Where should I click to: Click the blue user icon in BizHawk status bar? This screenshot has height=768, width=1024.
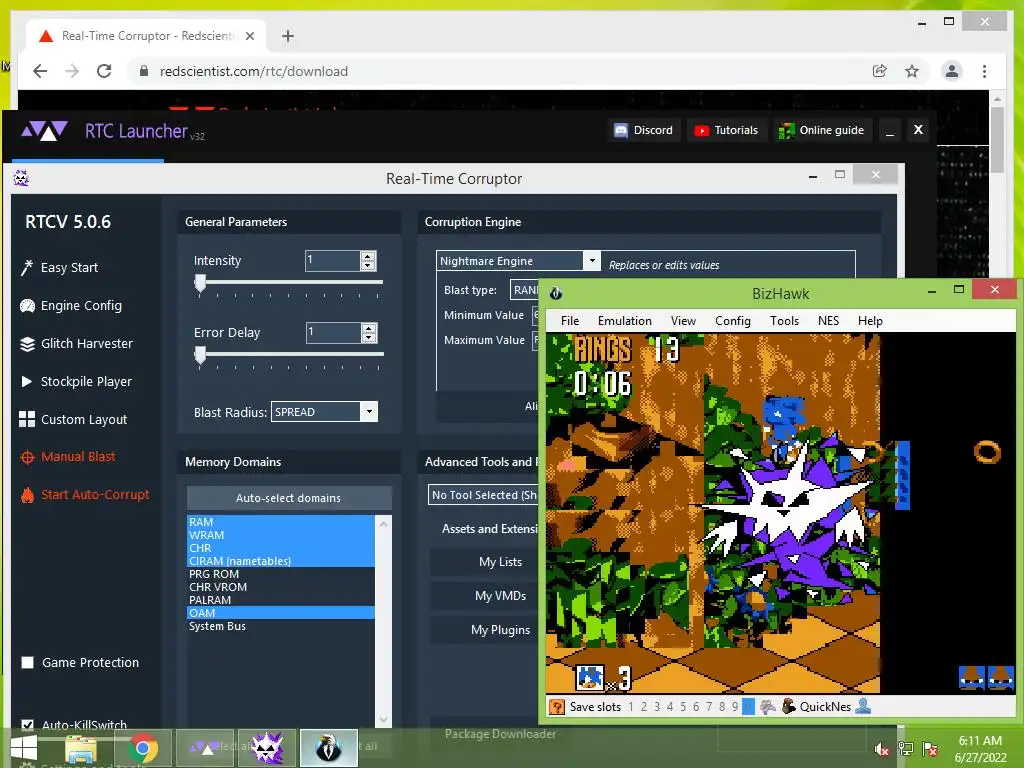[863, 707]
